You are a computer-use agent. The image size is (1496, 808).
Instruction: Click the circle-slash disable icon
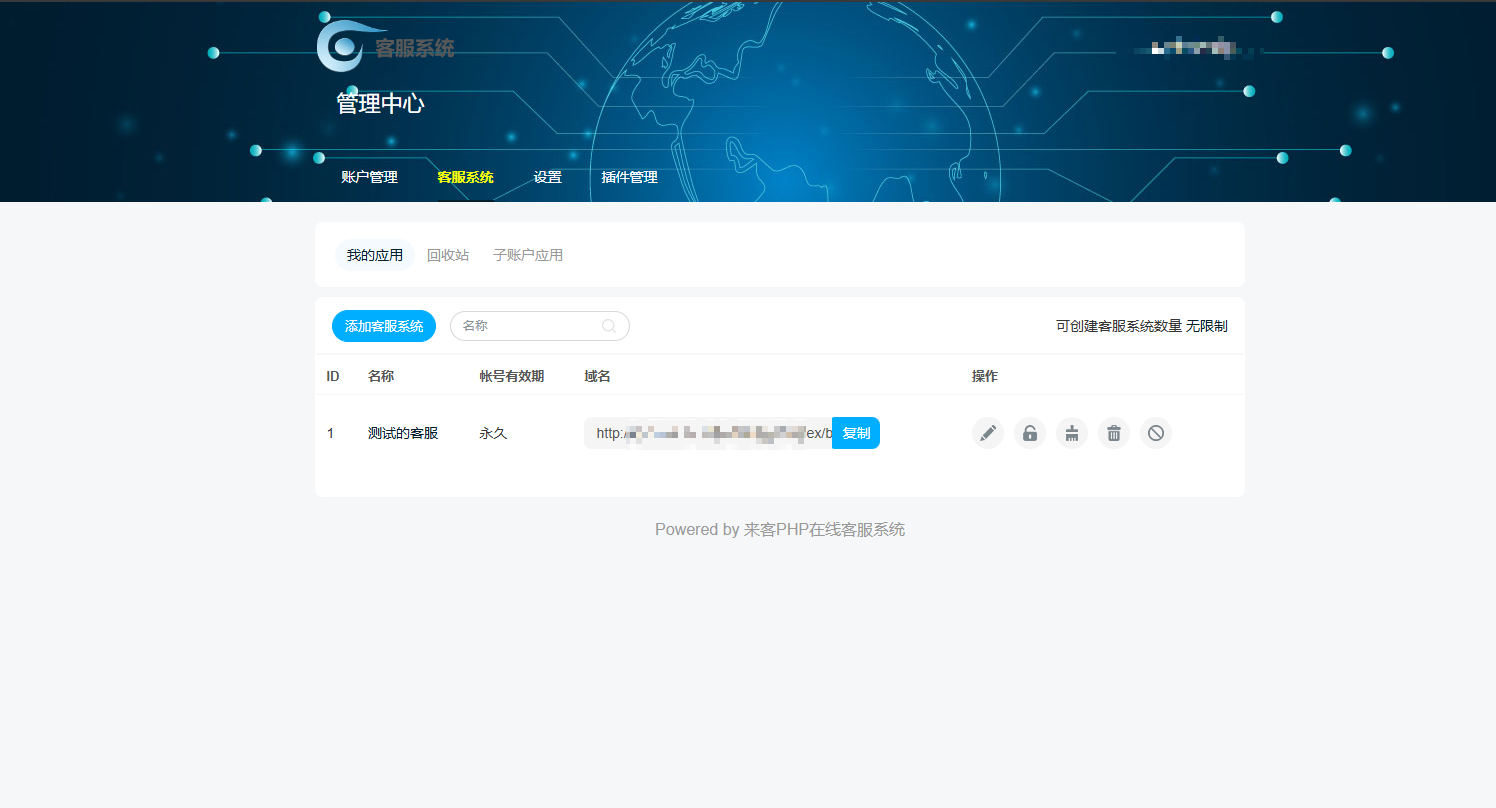(x=1155, y=433)
